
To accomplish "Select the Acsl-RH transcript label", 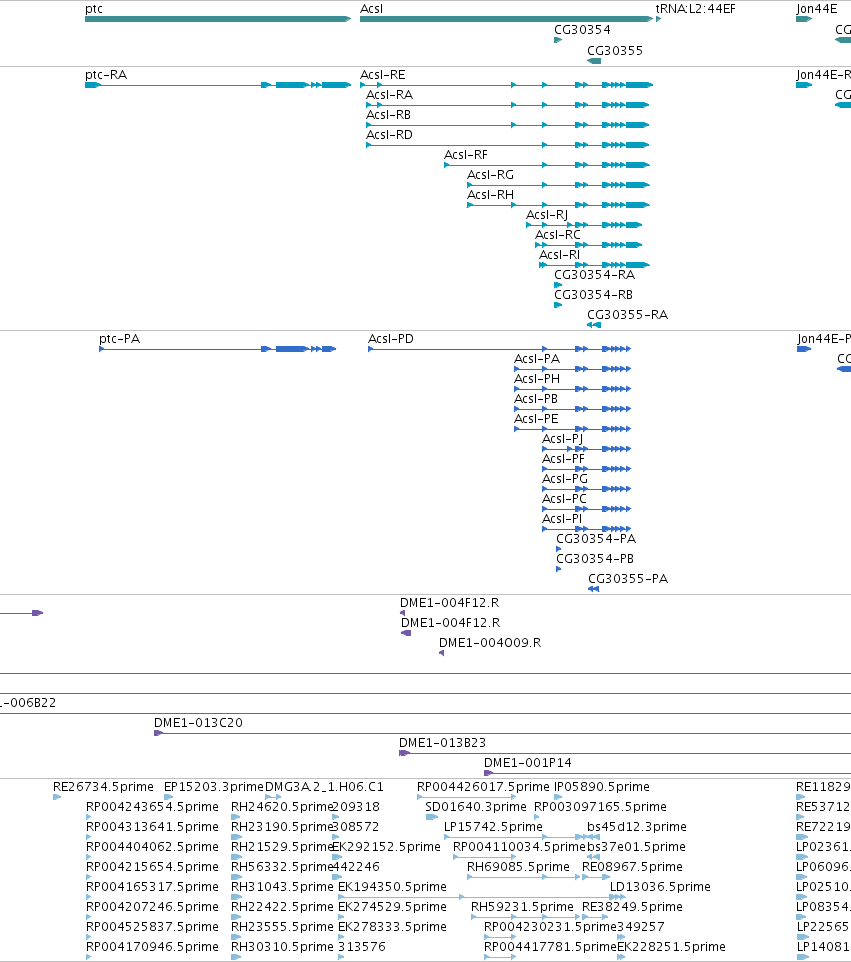I will (x=490, y=194).
